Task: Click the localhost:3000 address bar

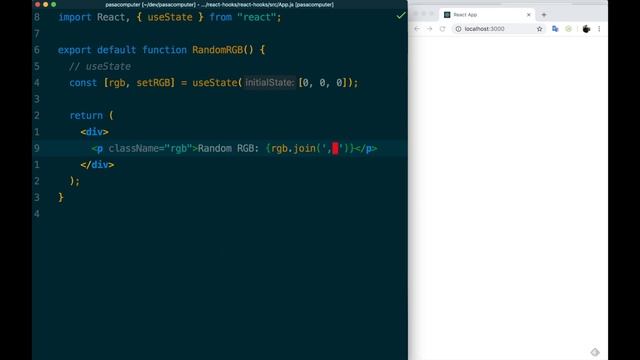Action: click(498, 29)
